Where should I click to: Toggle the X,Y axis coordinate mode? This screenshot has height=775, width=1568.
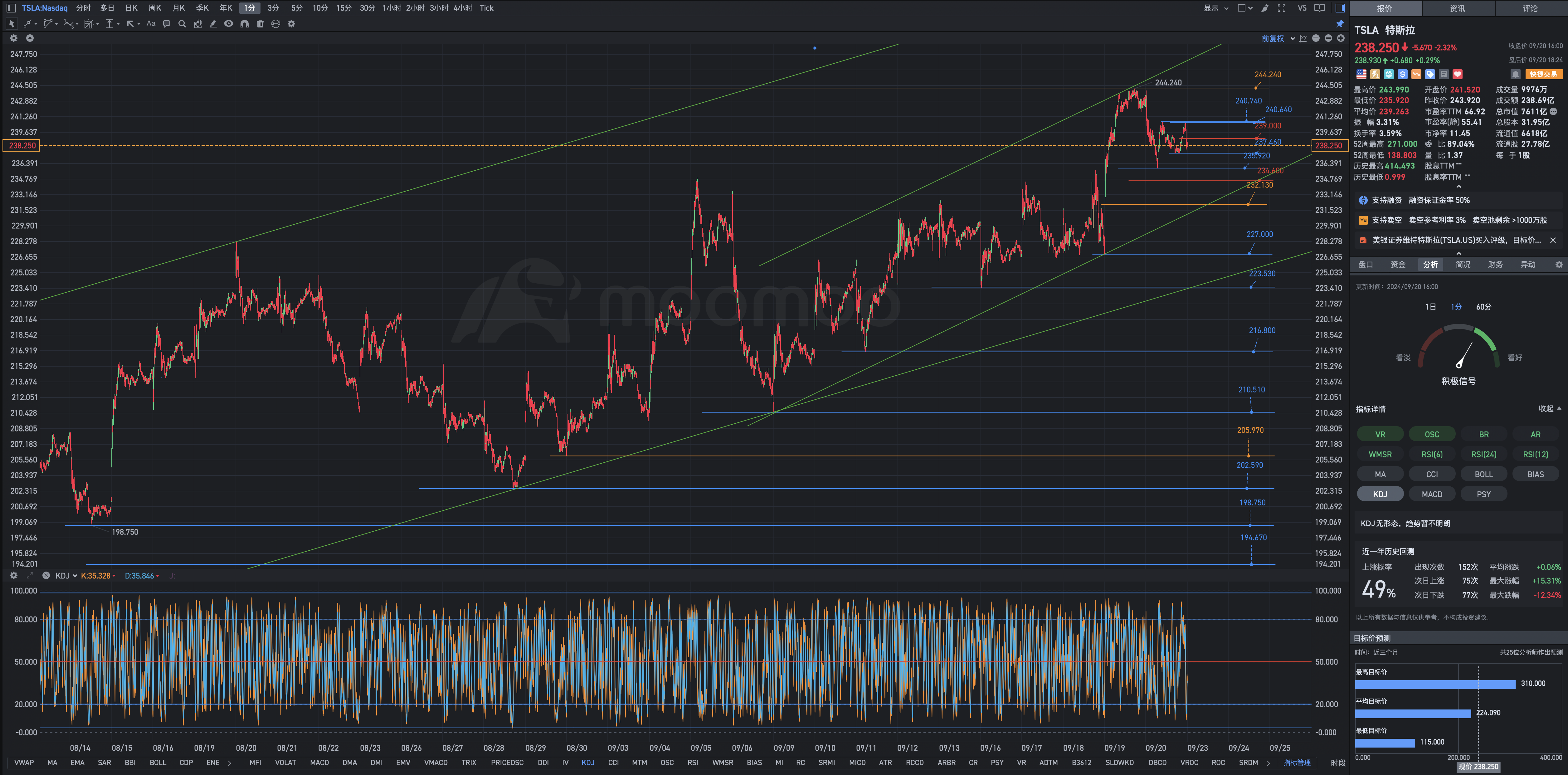[x=1303, y=38]
